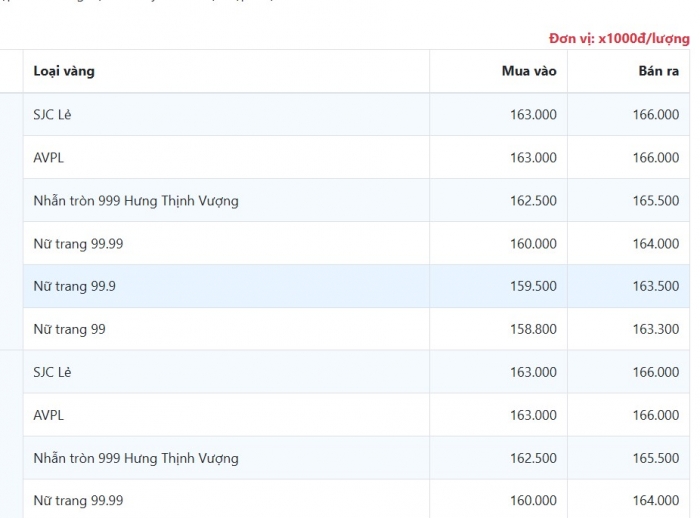The height and width of the screenshot is (518, 700).
Task: Select the "Nữ trang 99" row name
Action: [69, 329]
